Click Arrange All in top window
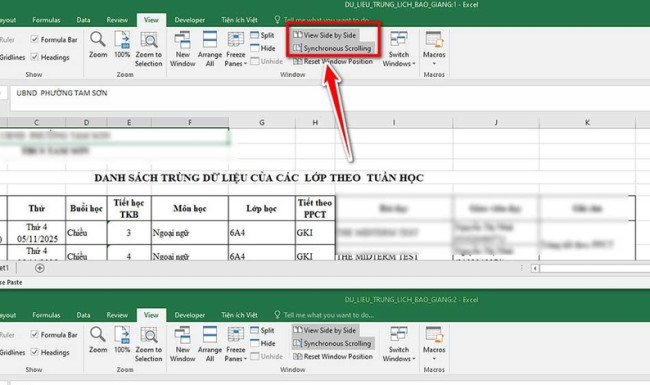Image resolution: width=650 pixels, height=385 pixels. [210, 49]
